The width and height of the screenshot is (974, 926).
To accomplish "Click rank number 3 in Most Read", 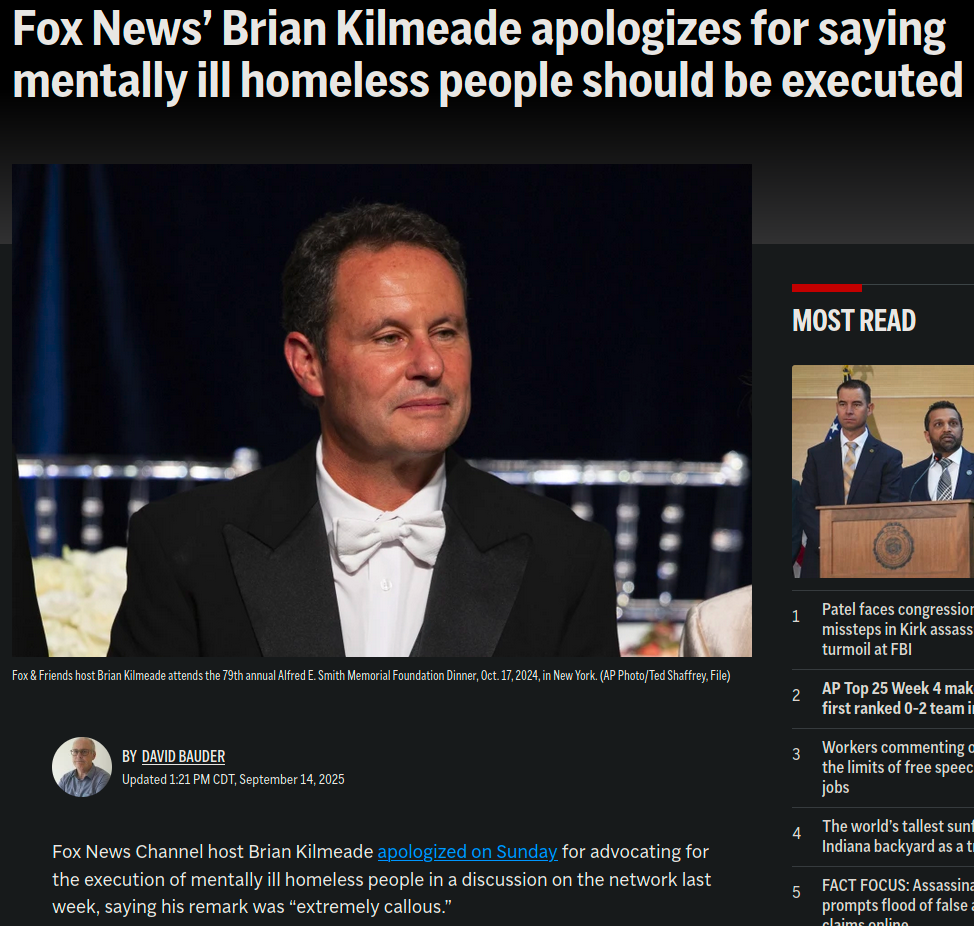I will click(x=796, y=754).
